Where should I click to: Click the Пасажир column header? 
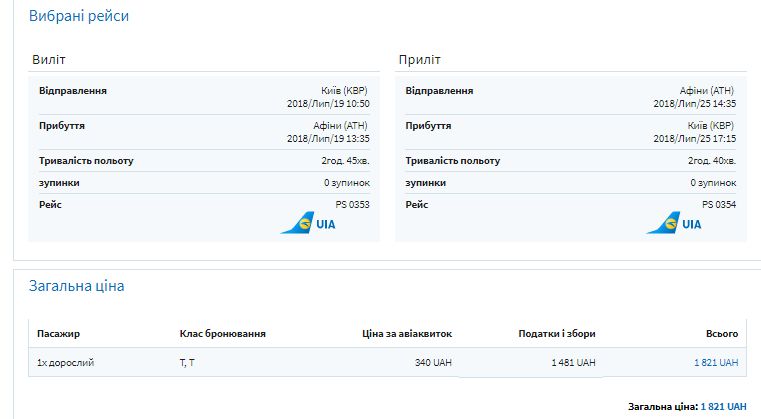(x=58, y=333)
